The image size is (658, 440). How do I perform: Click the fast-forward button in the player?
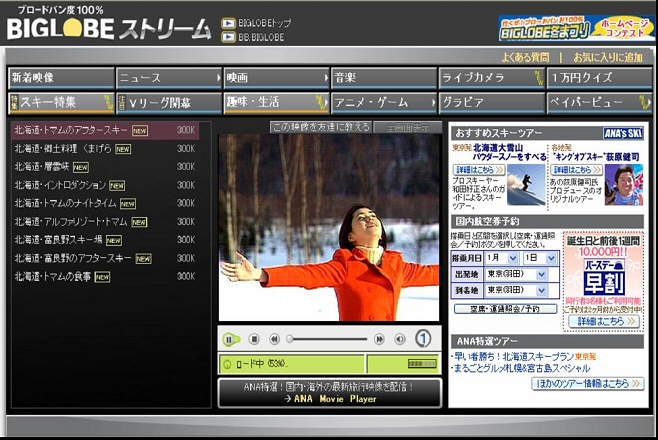379,339
